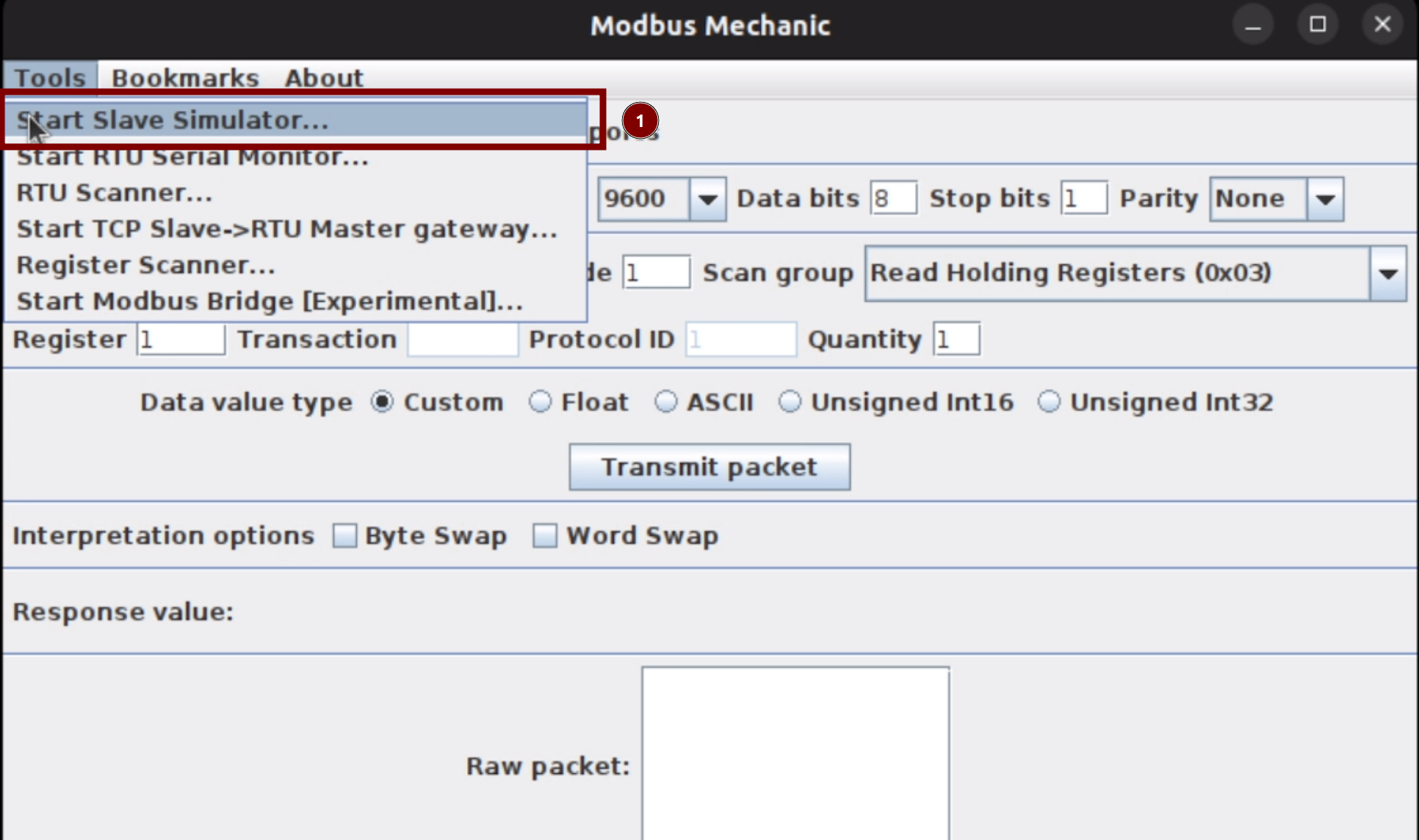Image resolution: width=1419 pixels, height=840 pixels.
Task: Open the Tools menu
Action: (x=50, y=77)
